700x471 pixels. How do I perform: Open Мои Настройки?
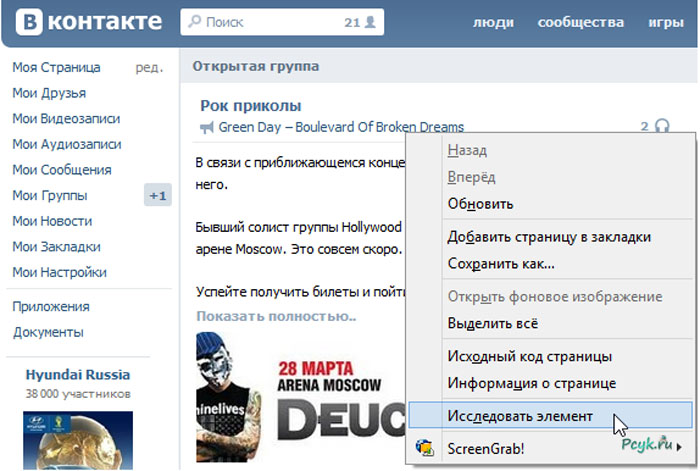[x=59, y=272]
